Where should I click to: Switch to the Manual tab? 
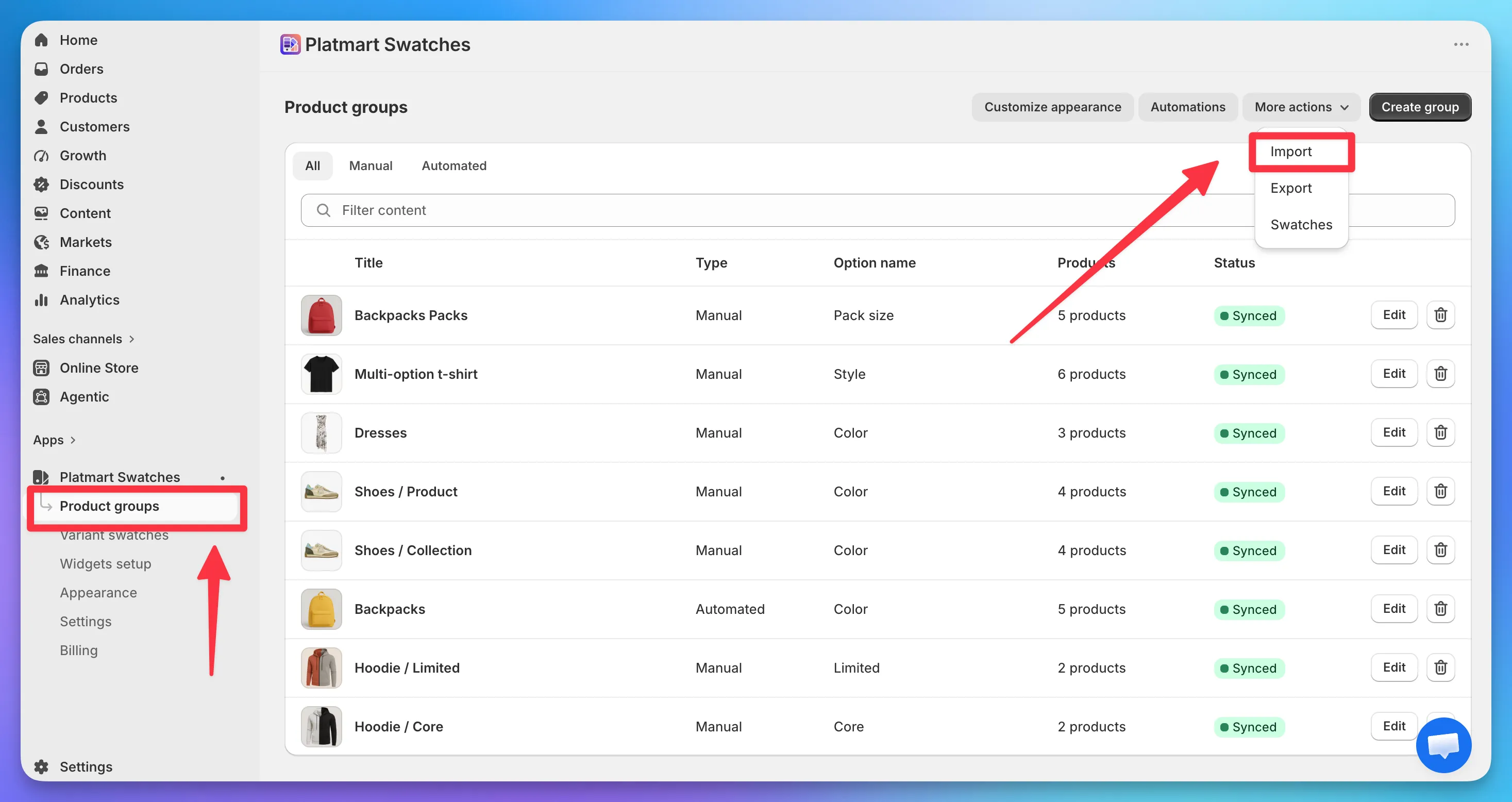click(x=371, y=165)
